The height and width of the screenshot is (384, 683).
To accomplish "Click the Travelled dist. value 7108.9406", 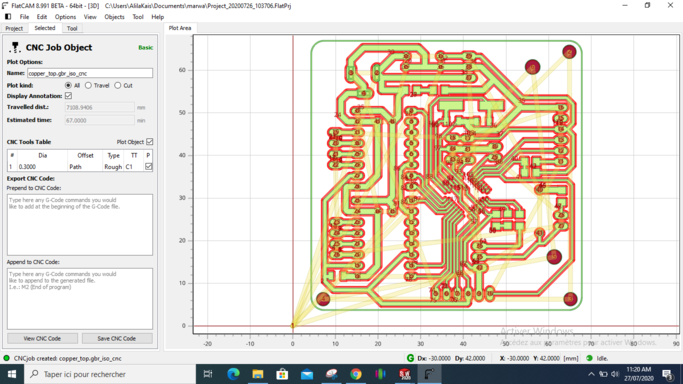I will pyautogui.click(x=100, y=107).
